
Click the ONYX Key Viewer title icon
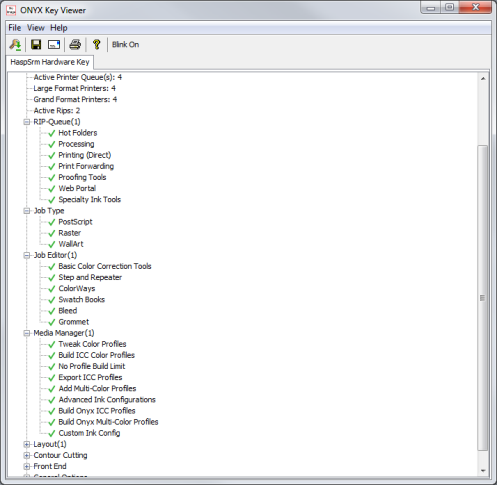(11, 10)
